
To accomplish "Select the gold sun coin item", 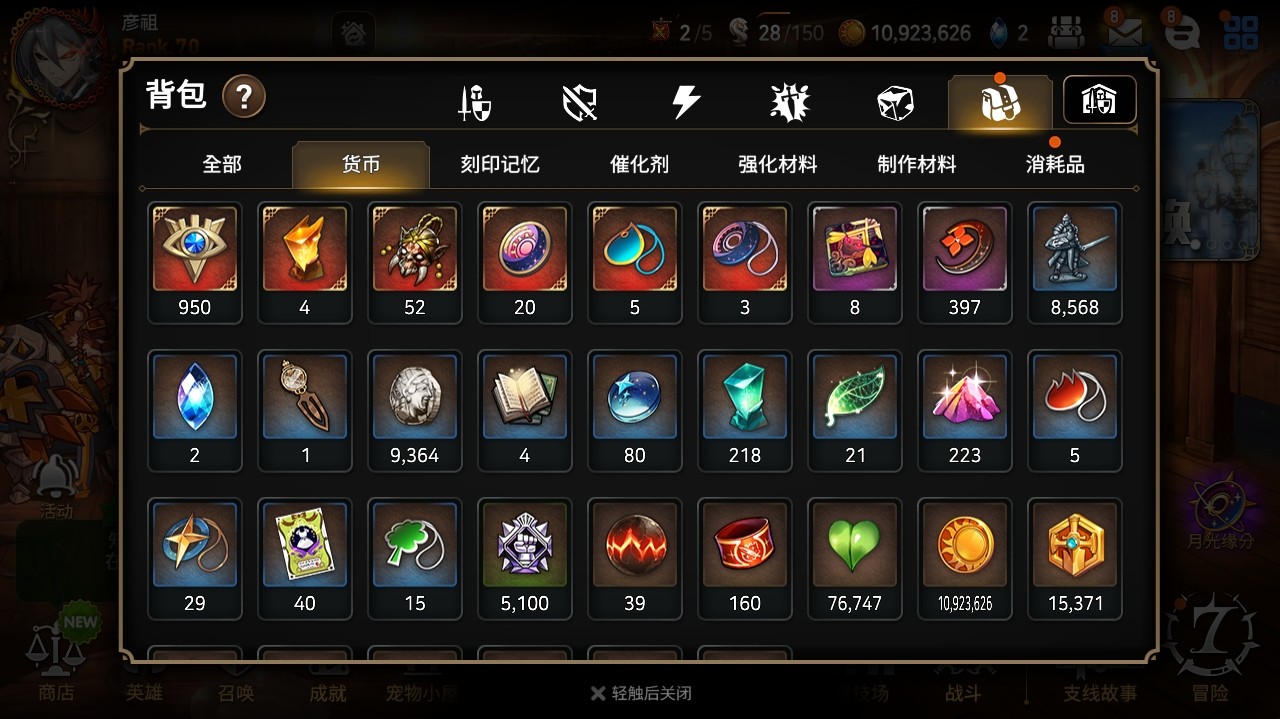I will (x=965, y=559).
